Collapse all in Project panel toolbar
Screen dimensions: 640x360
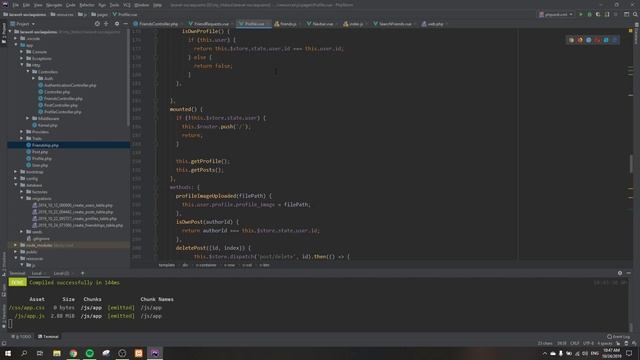tap(106, 24)
